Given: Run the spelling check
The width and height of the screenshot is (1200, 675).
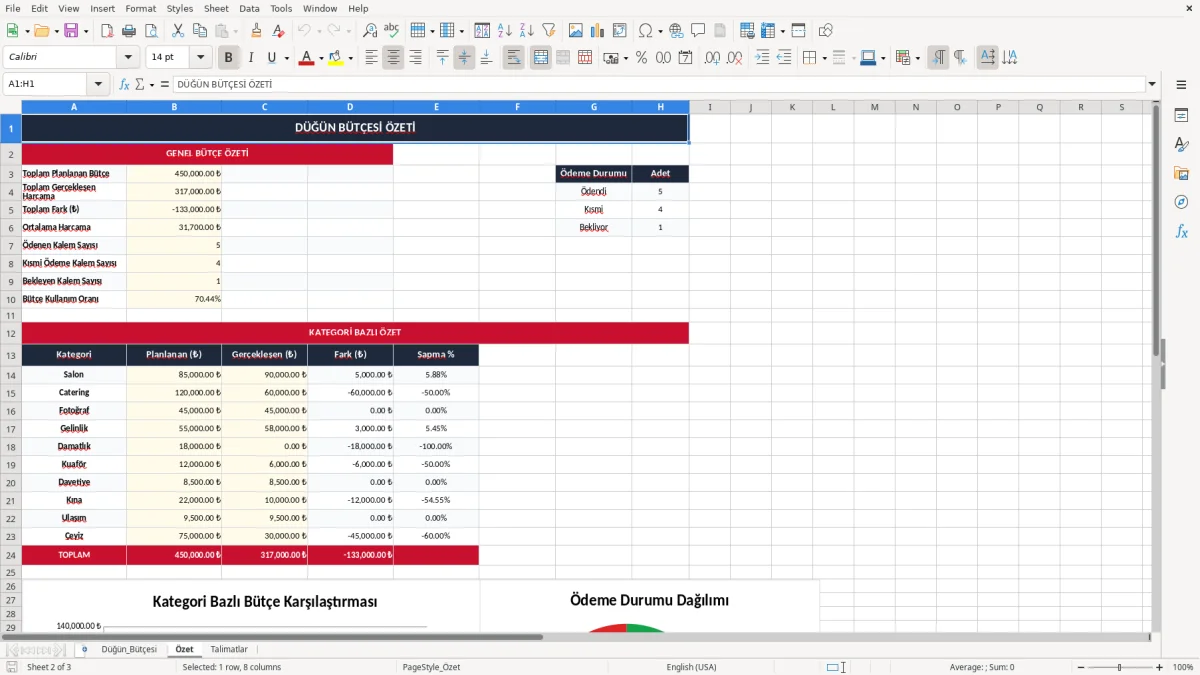Looking at the screenshot, I should (391, 31).
